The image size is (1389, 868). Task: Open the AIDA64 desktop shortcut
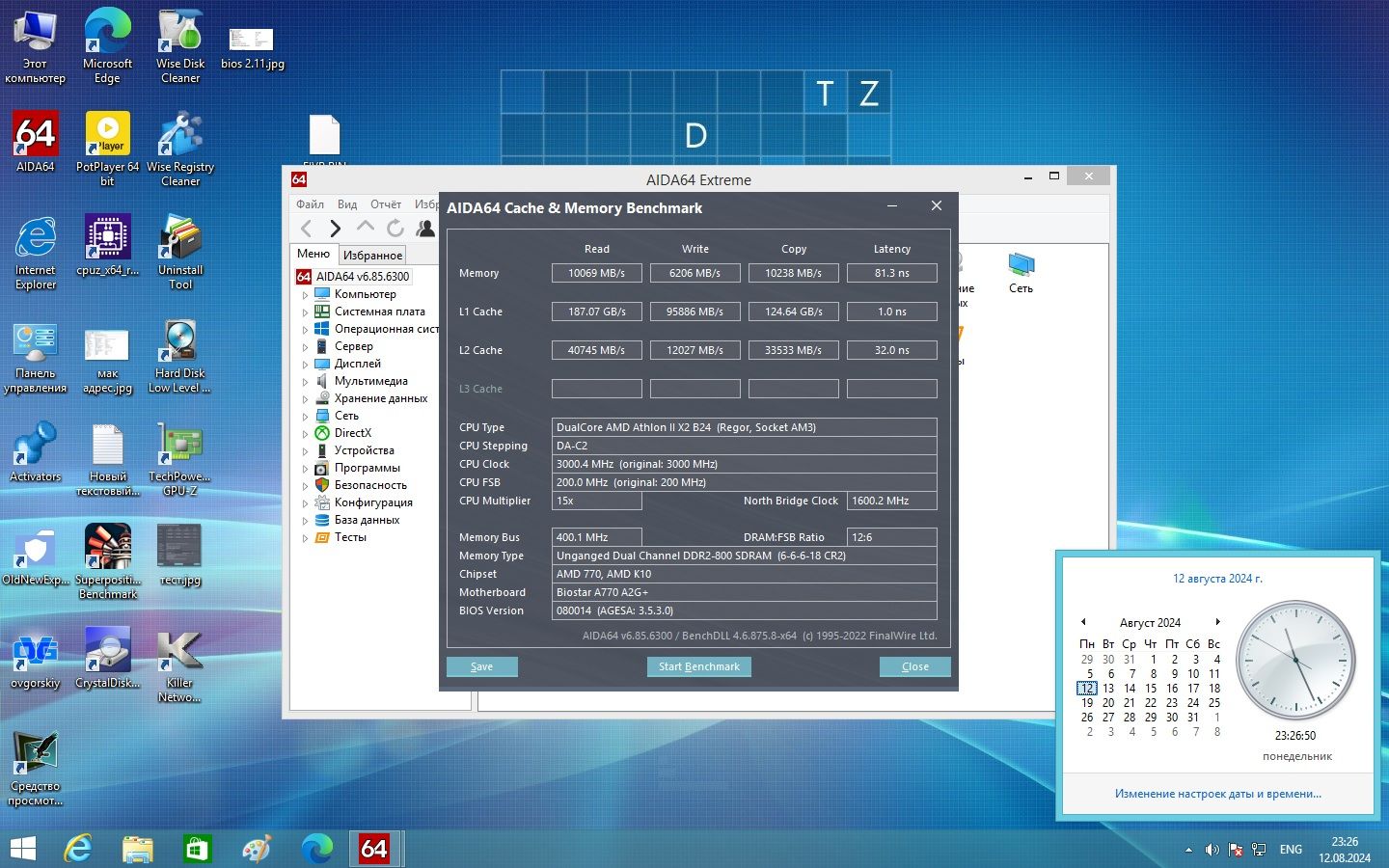(36, 142)
